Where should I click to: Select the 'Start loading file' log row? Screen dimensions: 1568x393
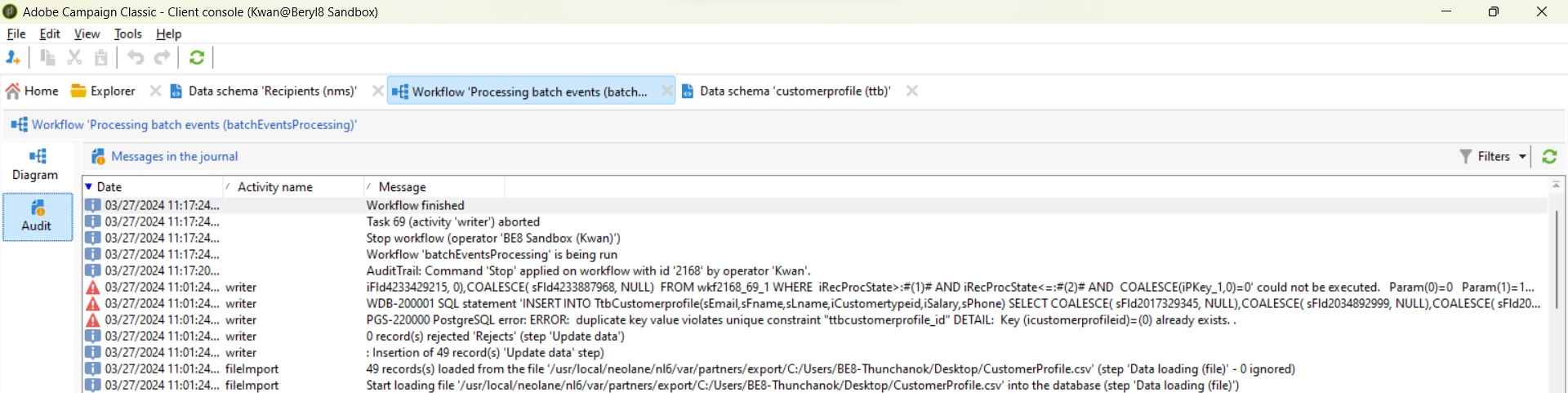pos(815,385)
